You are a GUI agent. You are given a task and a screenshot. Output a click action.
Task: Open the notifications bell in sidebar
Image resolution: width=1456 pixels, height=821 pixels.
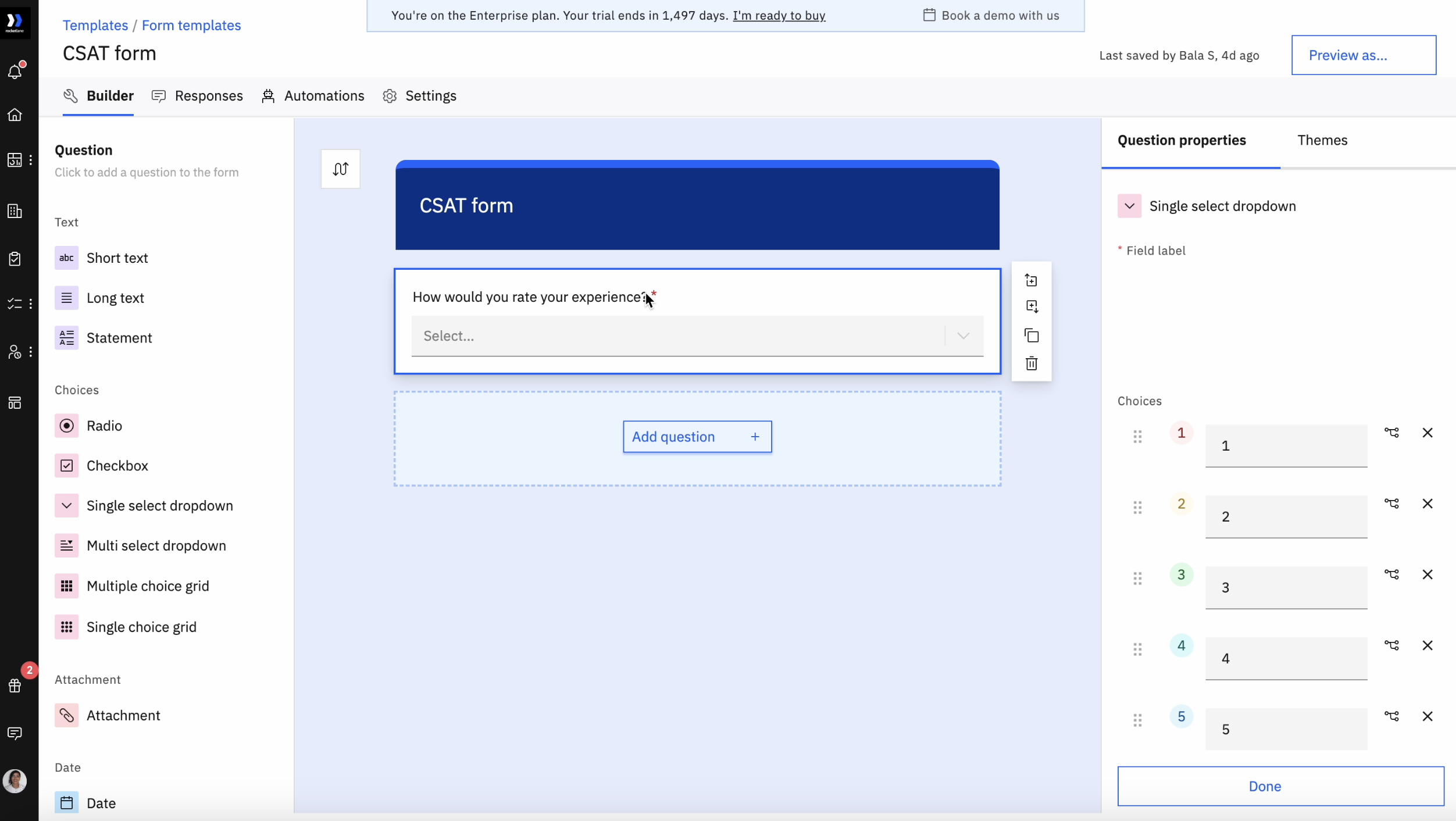pos(15,71)
